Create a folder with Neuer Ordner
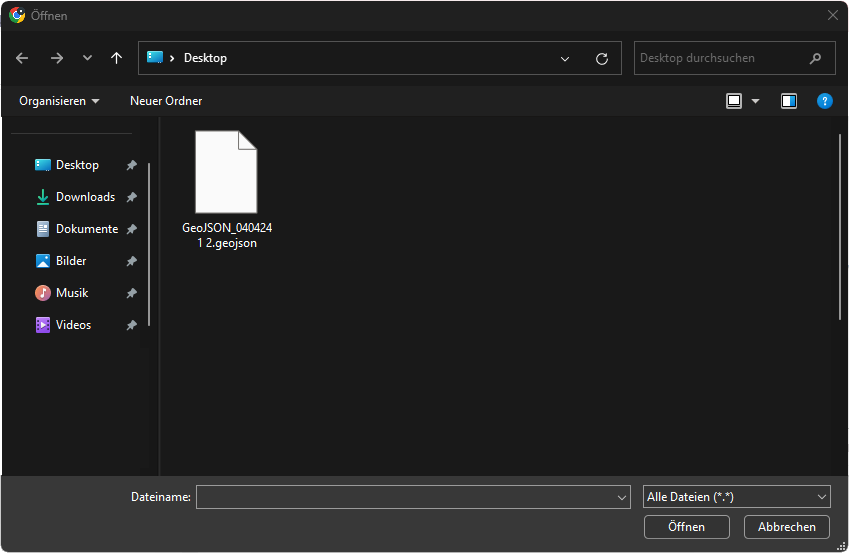 tap(166, 101)
